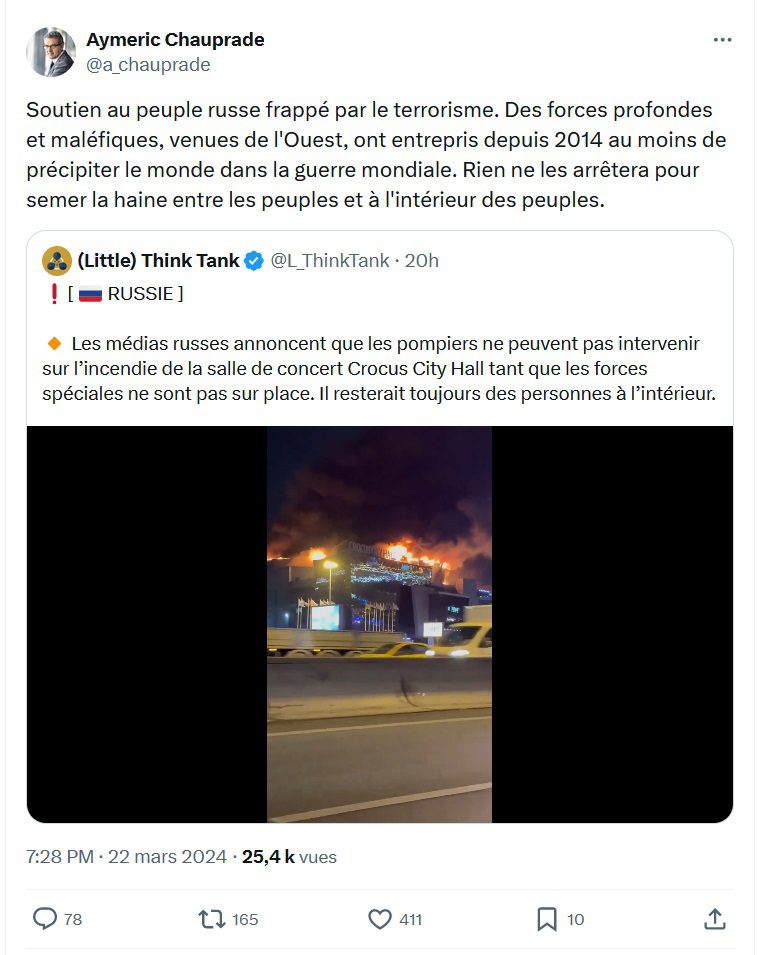Open the three-dot more options menu
Viewport: 757px width, 955px height.
[722, 40]
